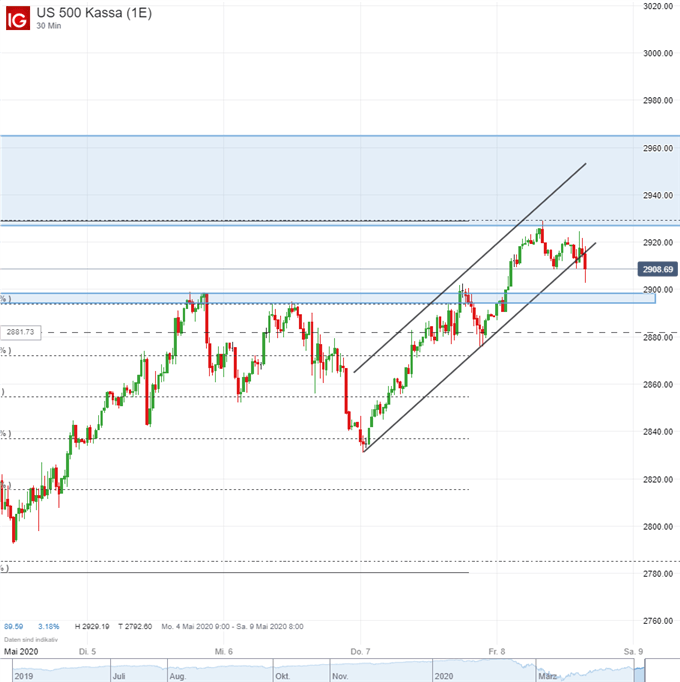The image size is (680, 682).
Task: Click the current price tag 2908.69
Action: click(657, 269)
